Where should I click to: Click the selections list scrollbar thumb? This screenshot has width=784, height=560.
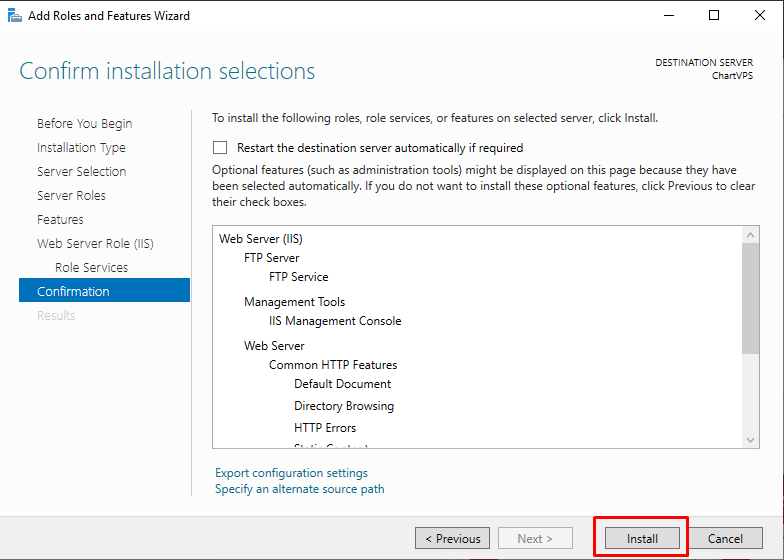pos(751,298)
